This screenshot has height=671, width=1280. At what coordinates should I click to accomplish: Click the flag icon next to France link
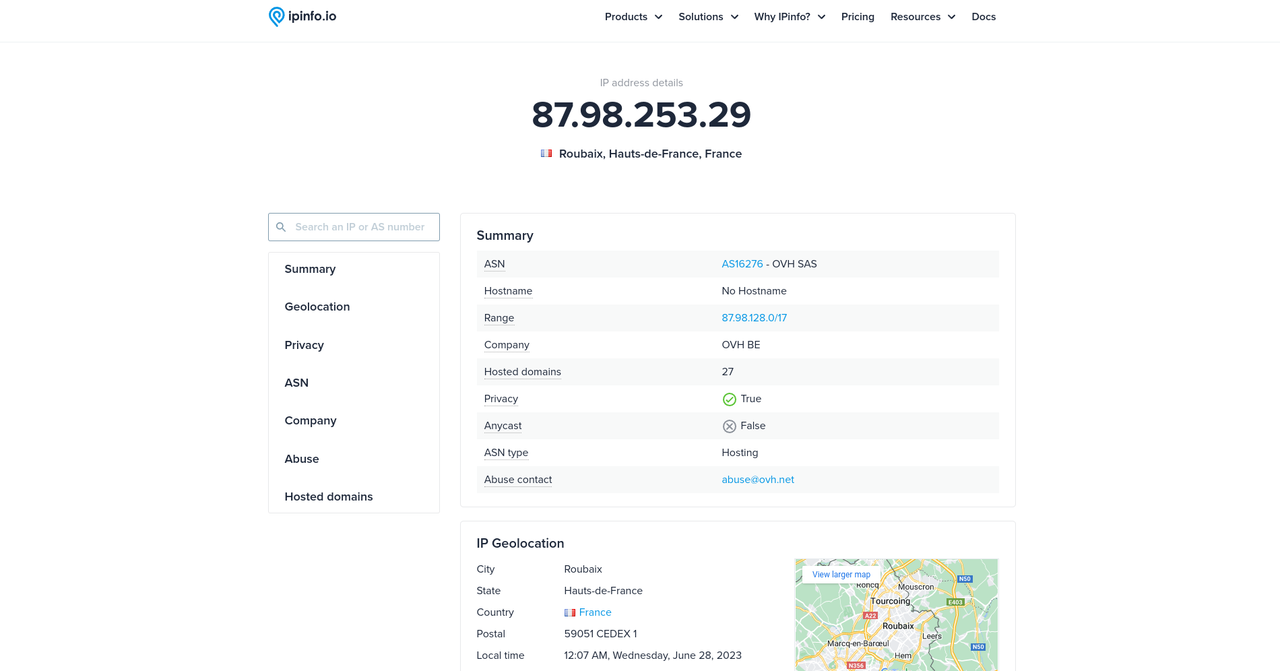(x=569, y=613)
